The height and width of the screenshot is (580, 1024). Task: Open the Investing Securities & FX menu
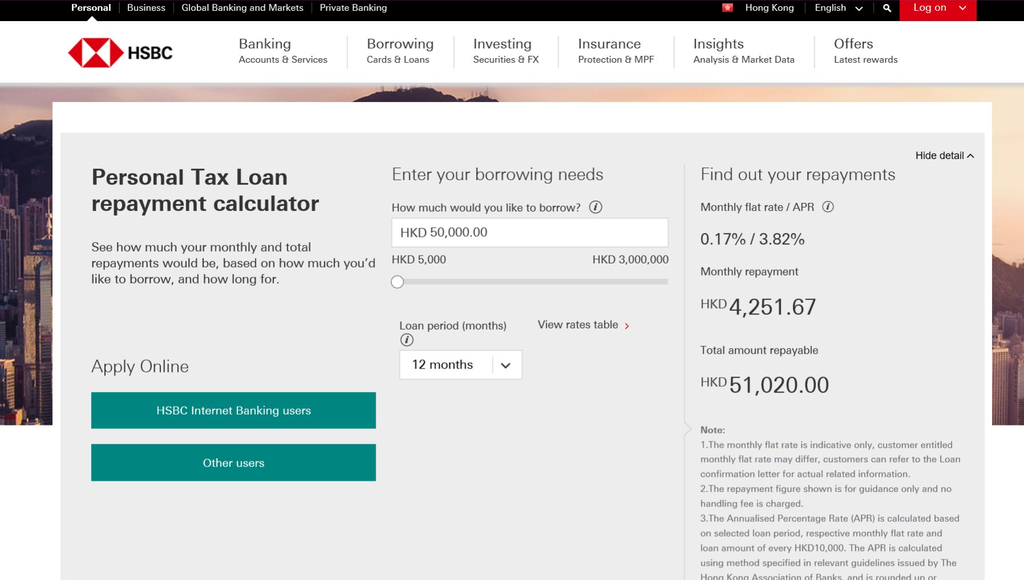tap(506, 51)
